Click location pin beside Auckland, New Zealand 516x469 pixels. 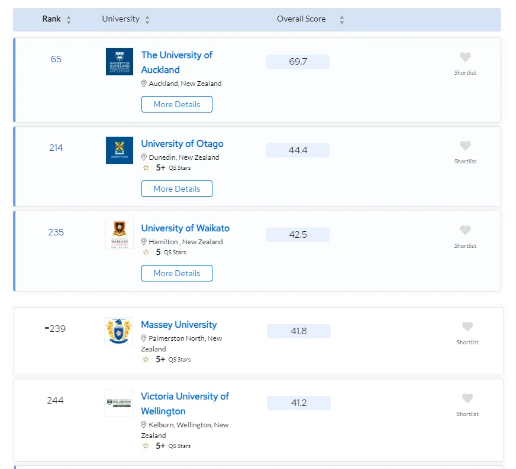(144, 83)
